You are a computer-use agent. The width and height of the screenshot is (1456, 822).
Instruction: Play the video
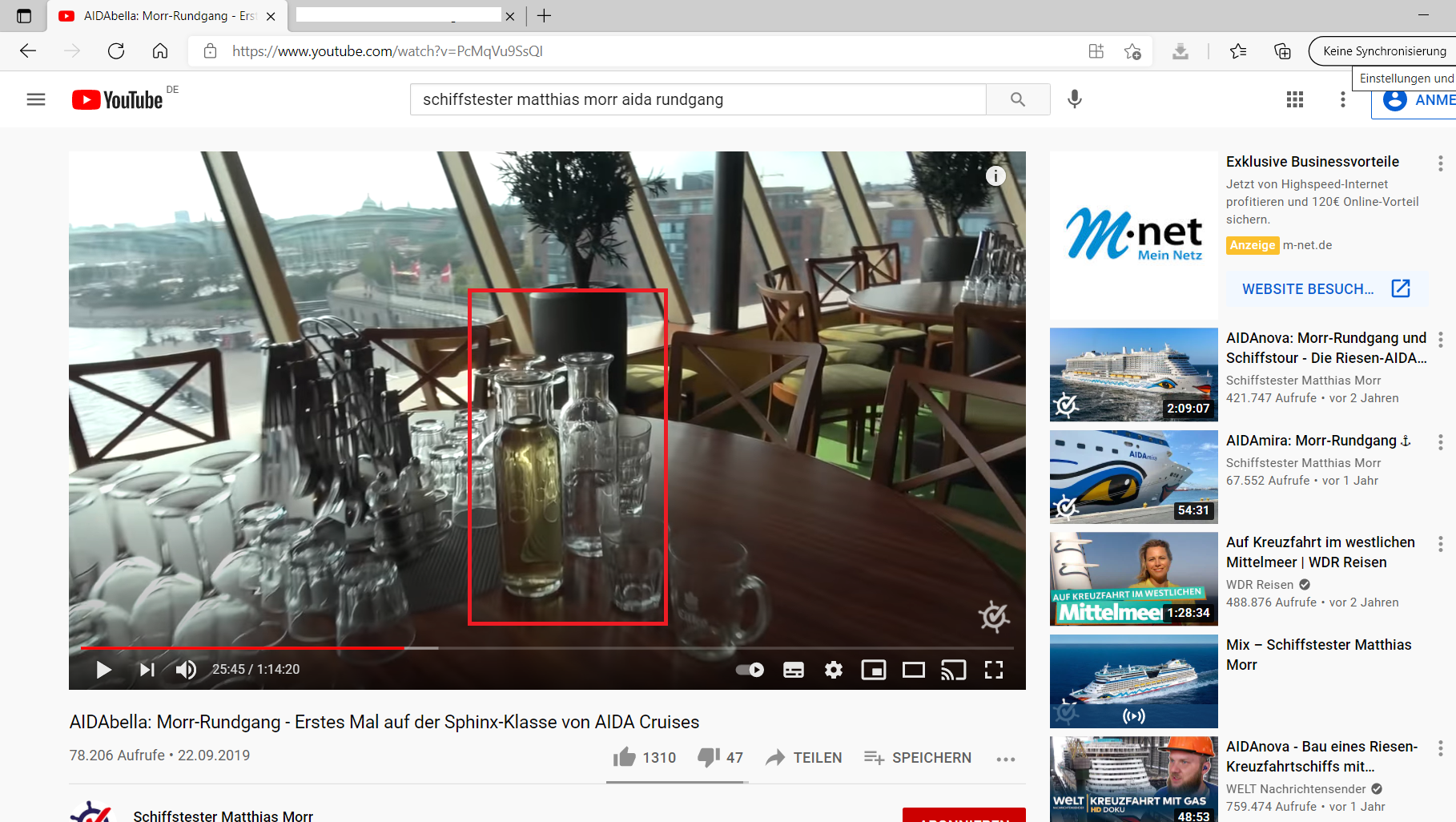tap(103, 670)
